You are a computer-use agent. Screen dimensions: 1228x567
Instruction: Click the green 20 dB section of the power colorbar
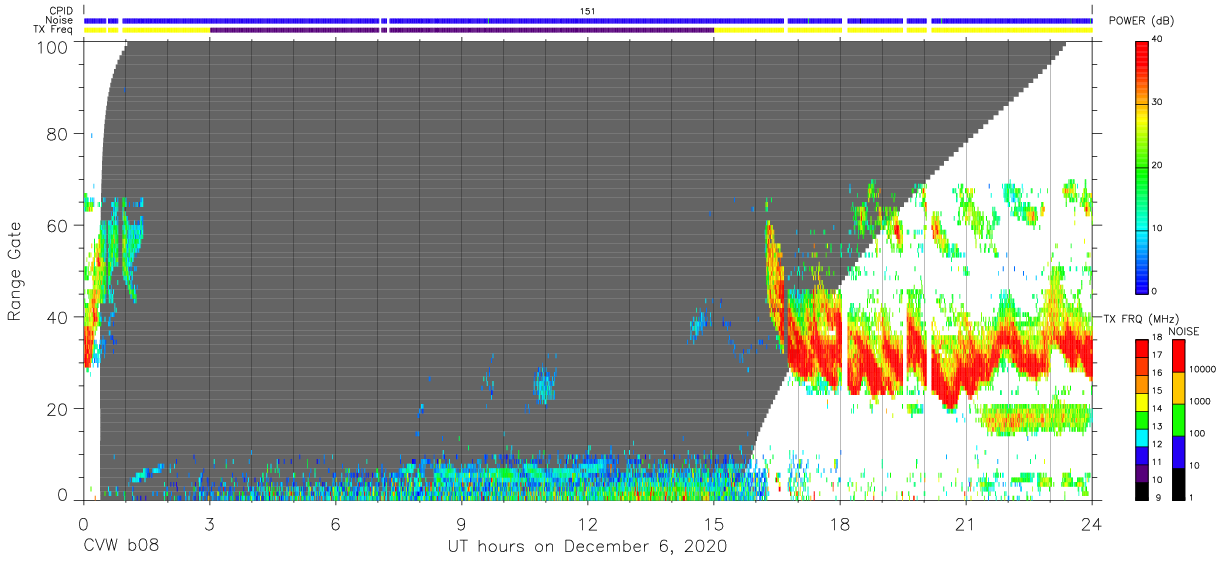1141,166
